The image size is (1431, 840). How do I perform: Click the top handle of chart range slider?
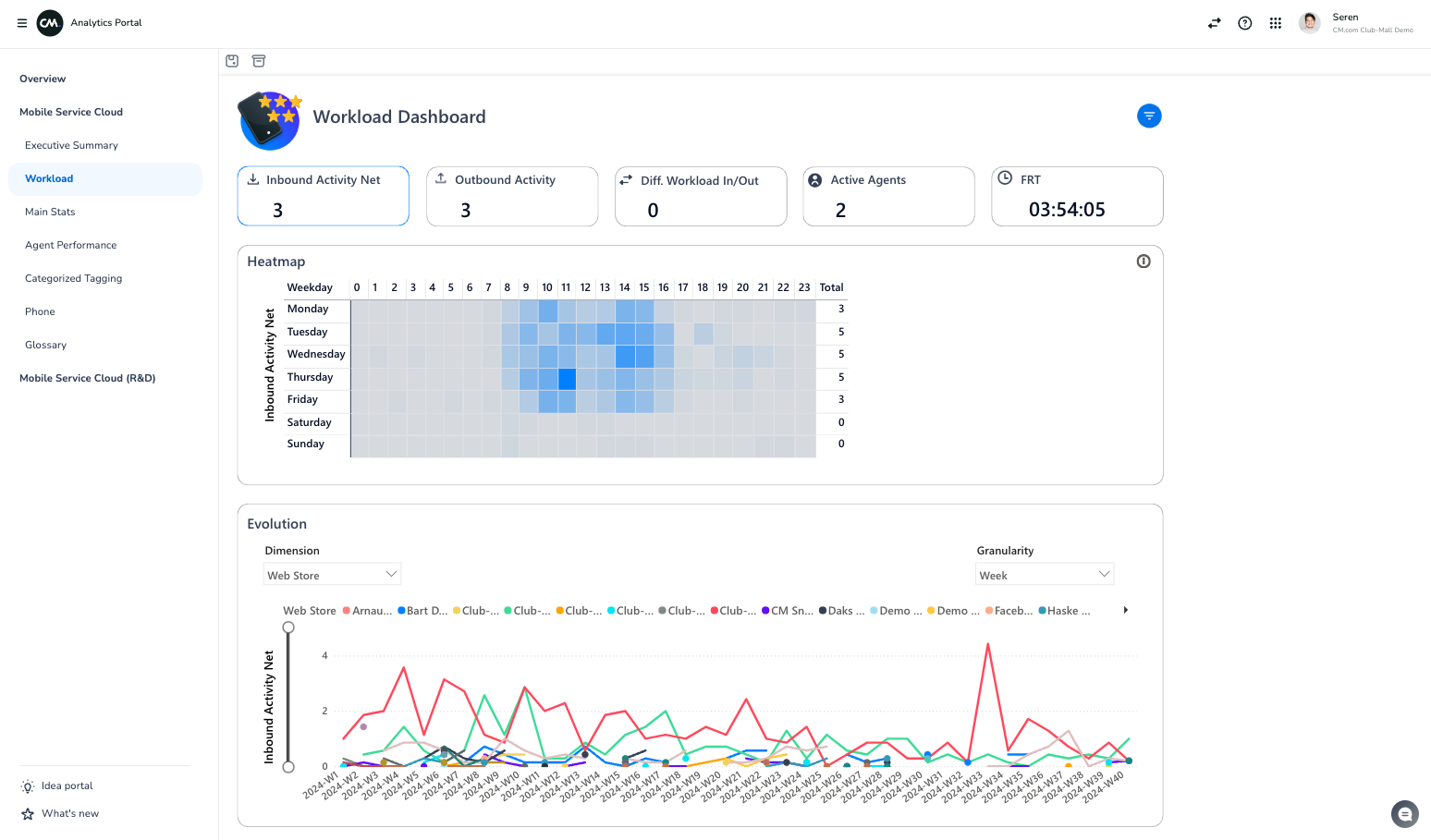pyautogui.click(x=288, y=627)
